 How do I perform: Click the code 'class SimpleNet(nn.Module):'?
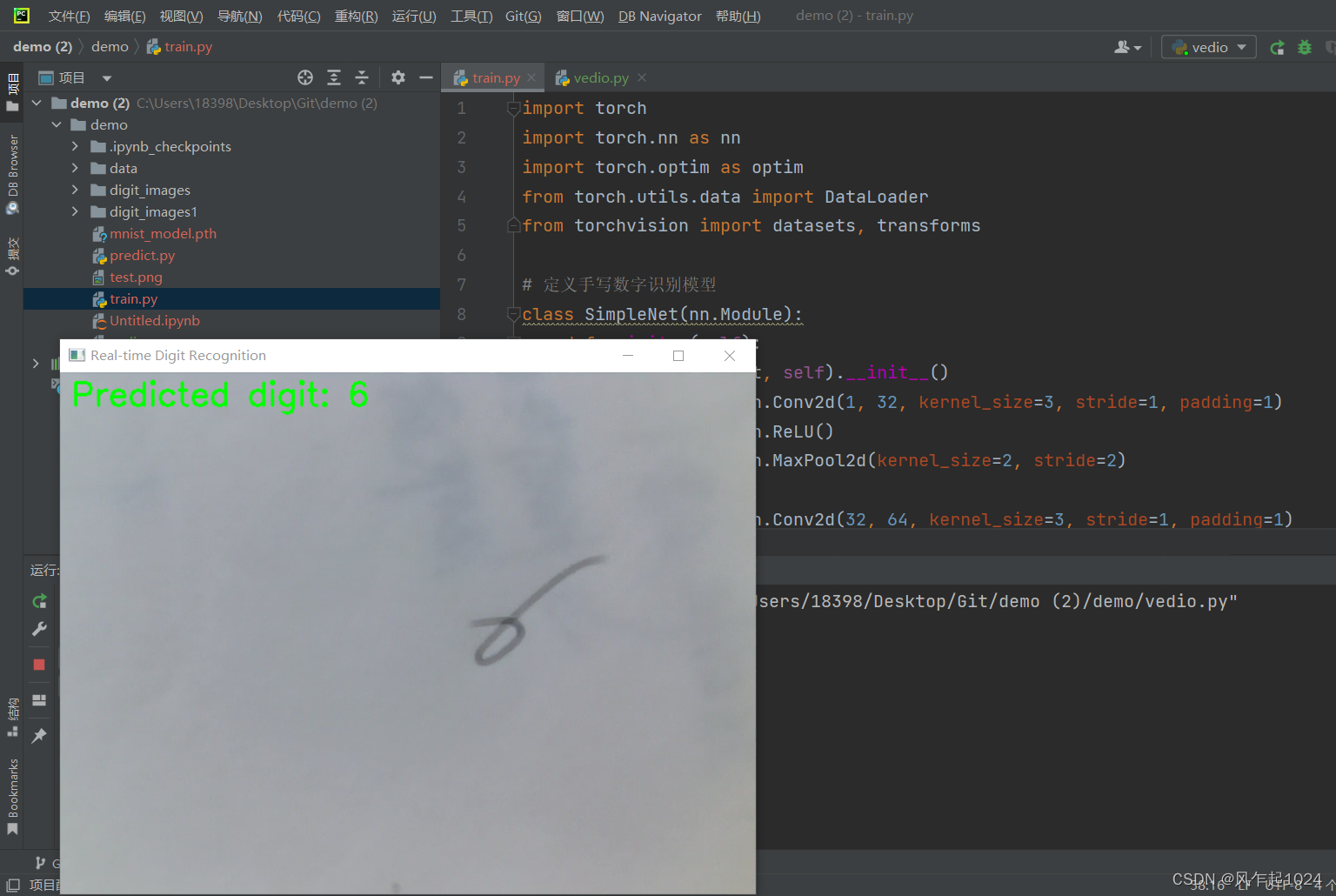pos(662,314)
